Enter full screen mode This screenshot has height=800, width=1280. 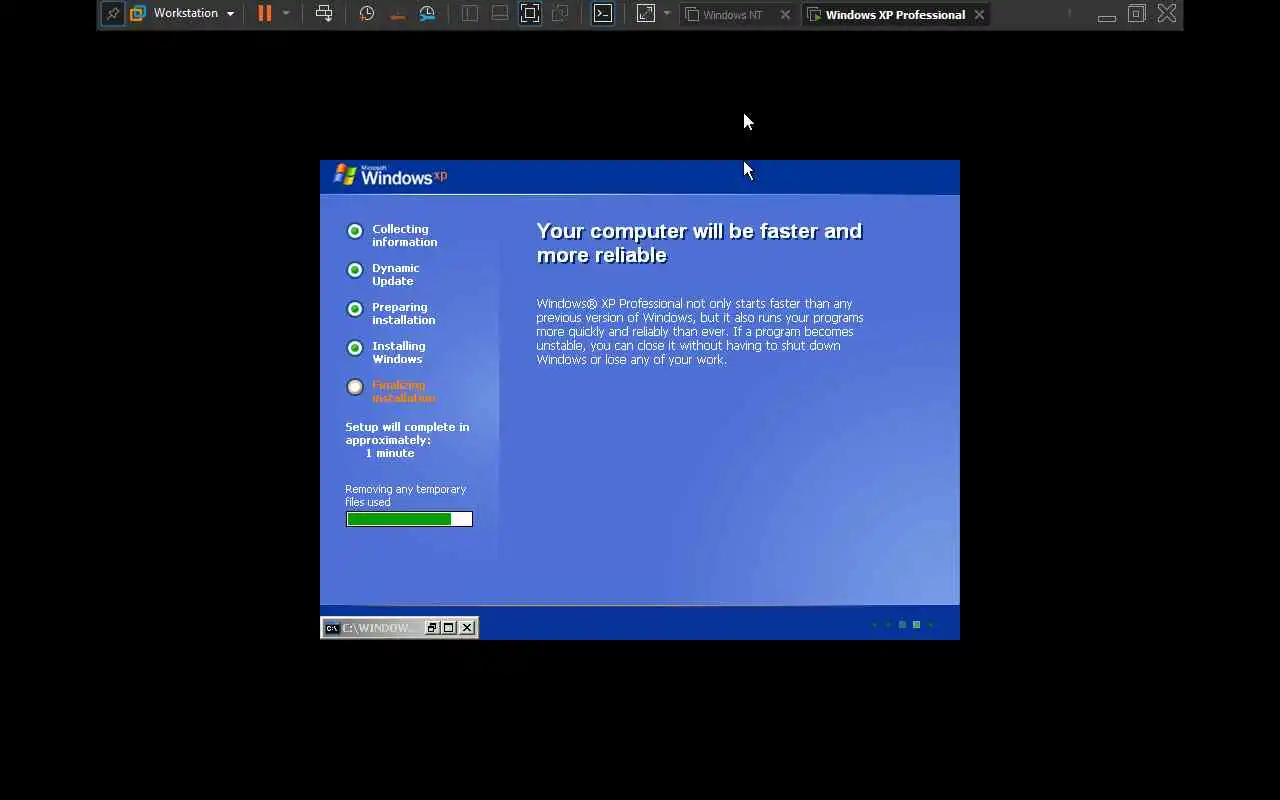pos(530,14)
